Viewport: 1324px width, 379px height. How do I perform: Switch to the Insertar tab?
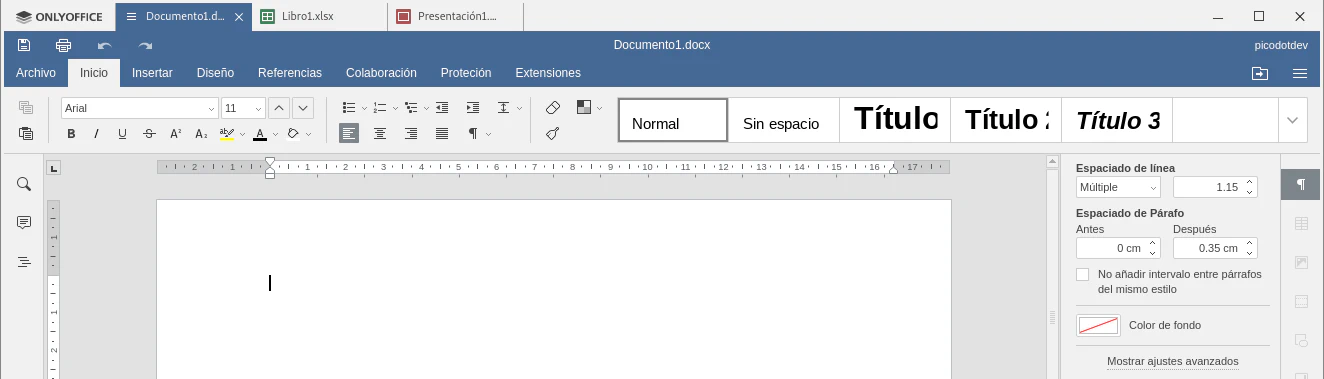[152, 73]
